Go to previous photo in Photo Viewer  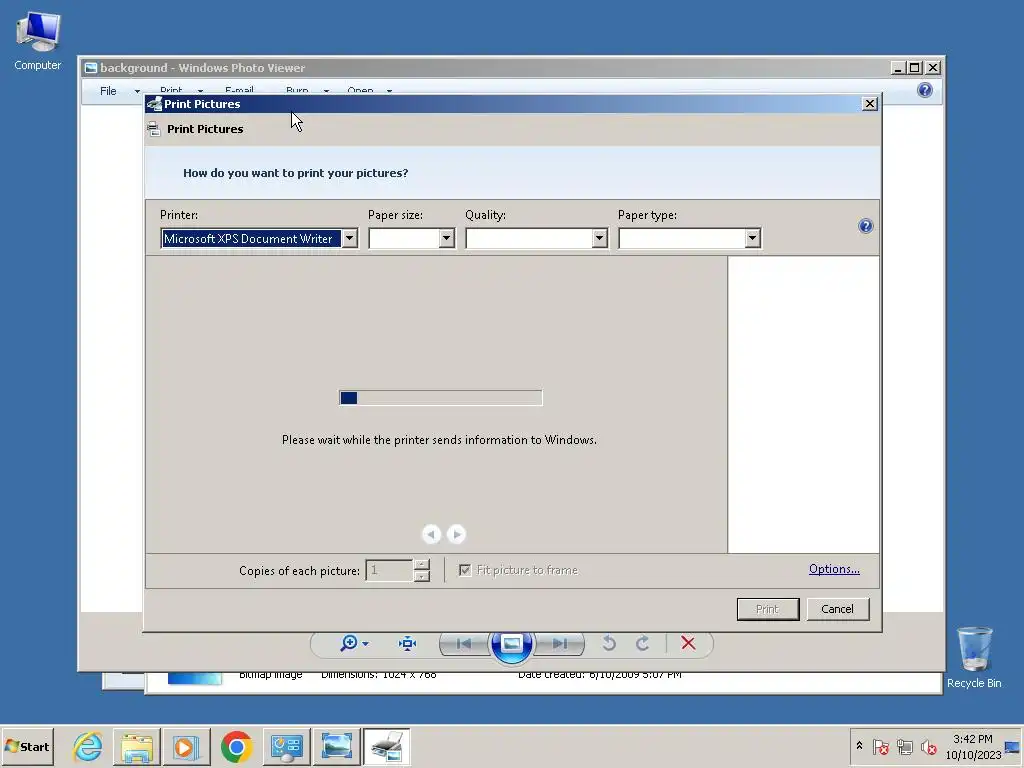pyautogui.click(x=464, y=643)
